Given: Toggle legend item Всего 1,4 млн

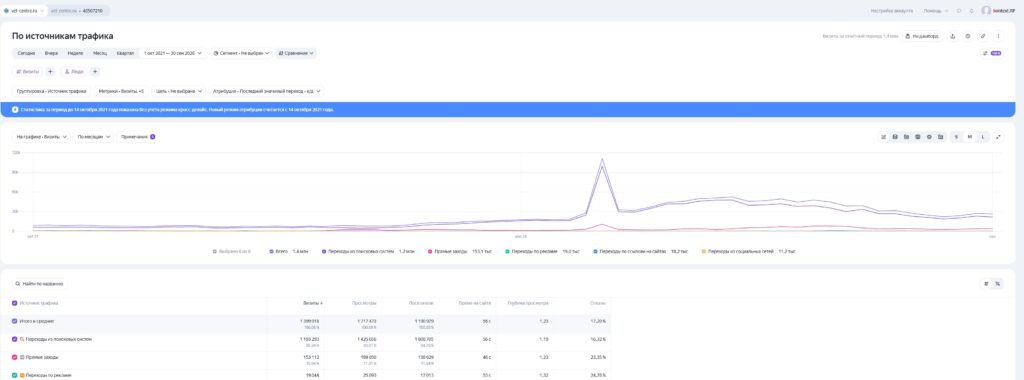Looking at the screenshot, I should [289, 251].
